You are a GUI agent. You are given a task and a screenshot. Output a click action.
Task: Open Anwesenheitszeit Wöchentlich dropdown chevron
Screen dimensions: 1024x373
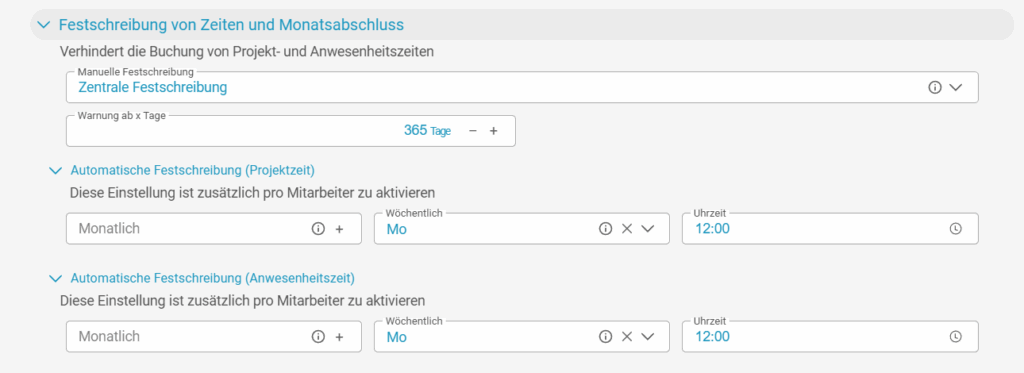tap(647, 336)
